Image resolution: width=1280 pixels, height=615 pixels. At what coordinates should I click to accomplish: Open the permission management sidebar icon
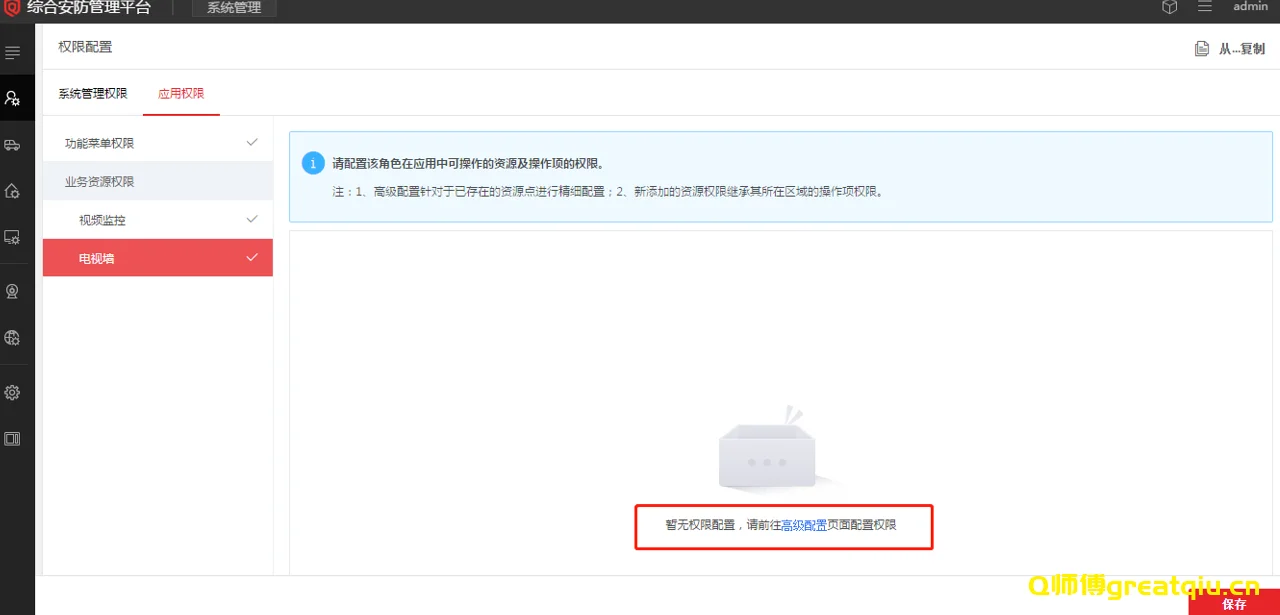point(13,97)
